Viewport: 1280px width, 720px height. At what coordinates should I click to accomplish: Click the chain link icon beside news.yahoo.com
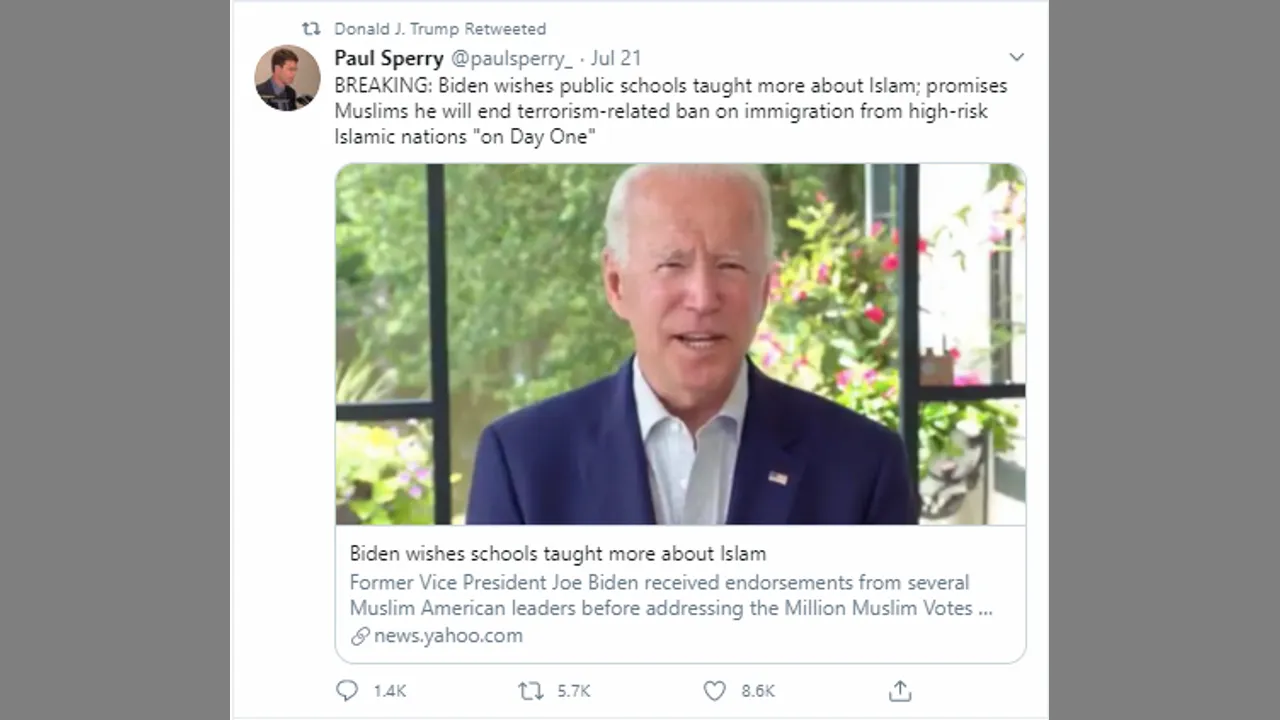click(x=360, y=636)
